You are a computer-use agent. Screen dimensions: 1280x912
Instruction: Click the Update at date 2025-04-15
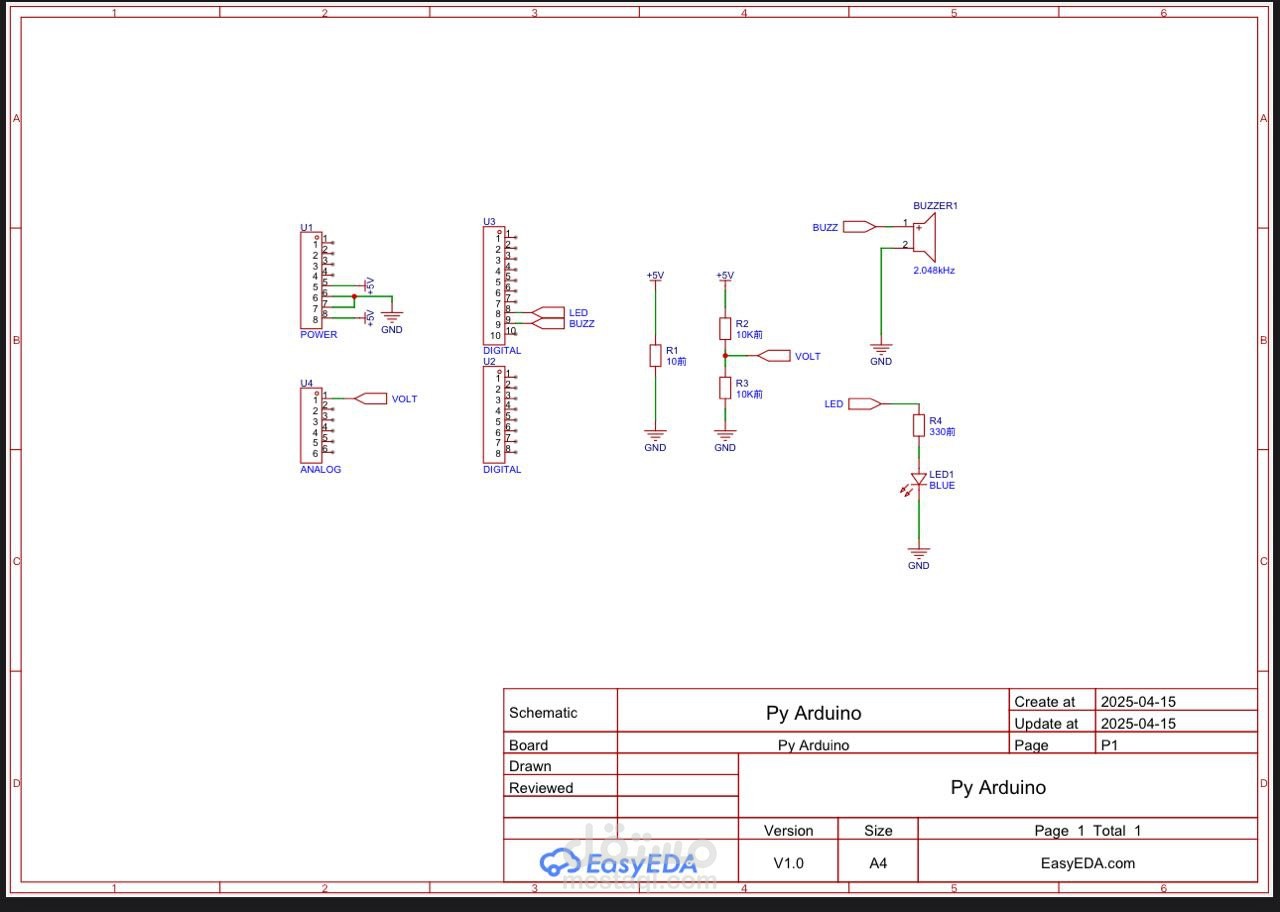point(1138,724)
